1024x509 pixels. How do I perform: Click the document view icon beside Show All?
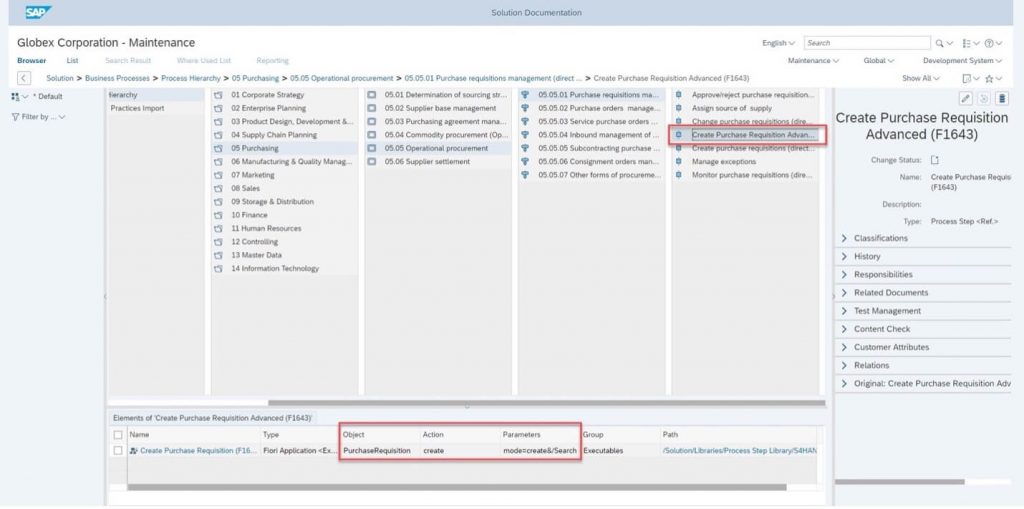click(x=967, y=78)
